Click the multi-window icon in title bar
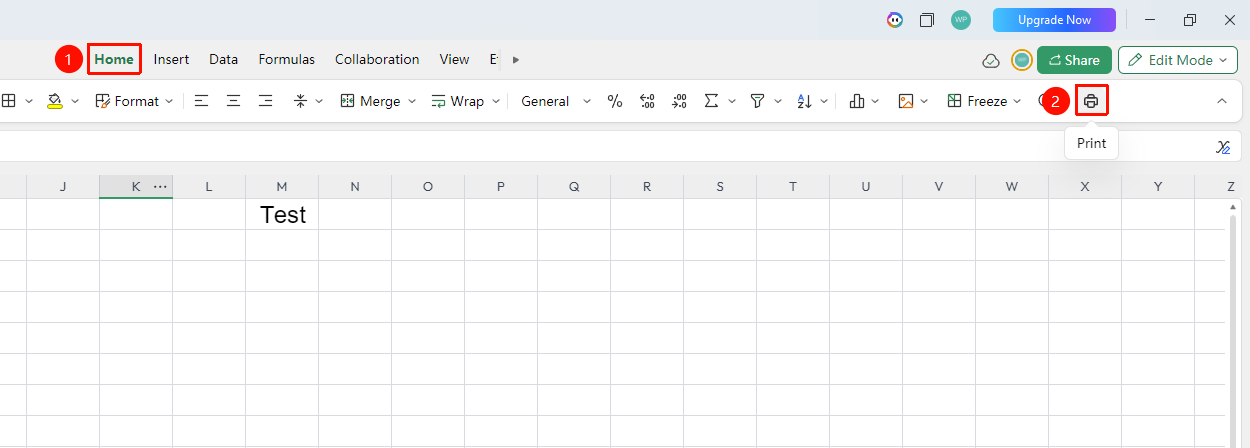The height and width of the screenshot is (448, 1250). [x=927, y=20]
